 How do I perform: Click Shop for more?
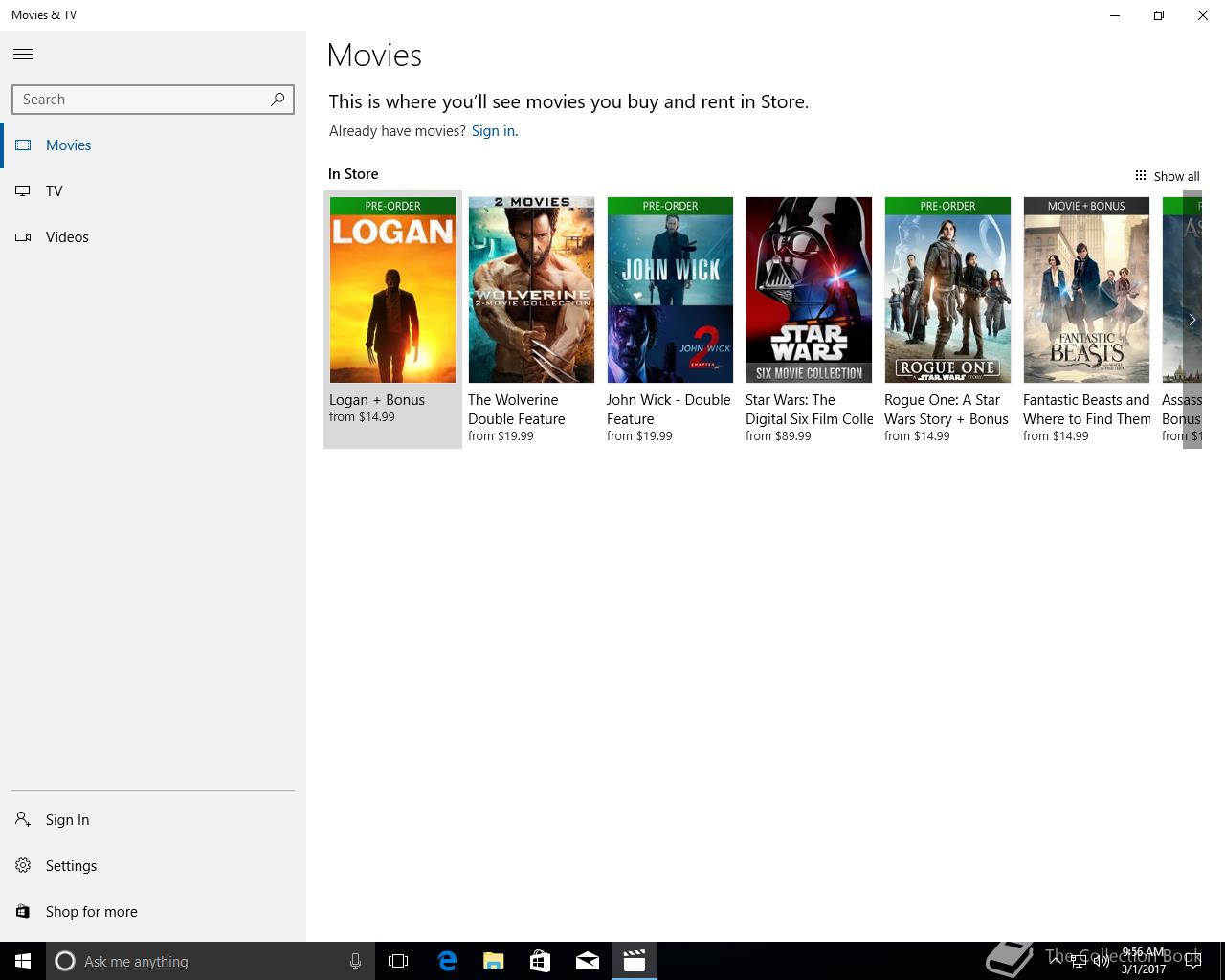(x=153, y=912)
